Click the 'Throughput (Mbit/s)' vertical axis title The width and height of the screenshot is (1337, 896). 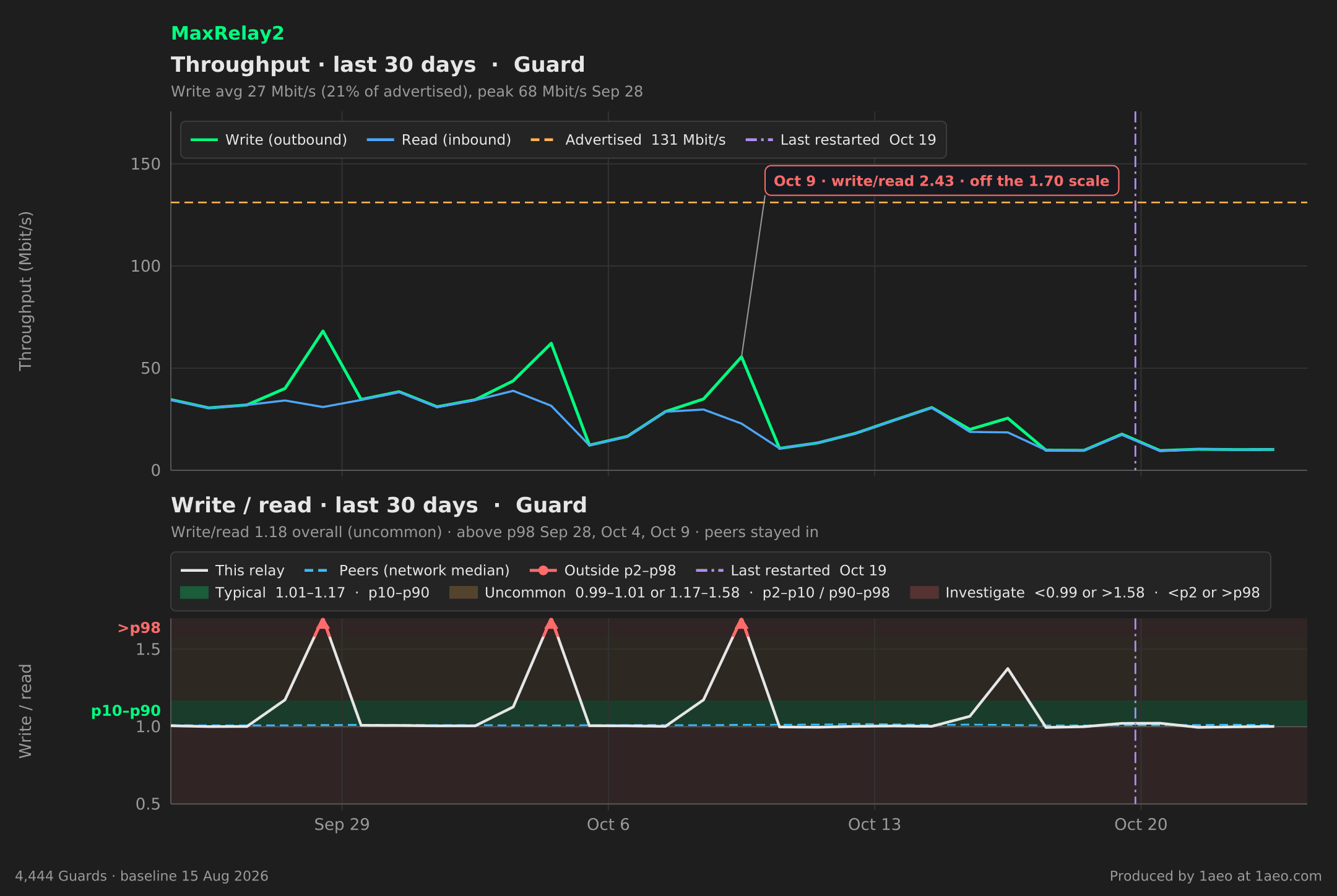pyautogui.click(x=25, y=291)
